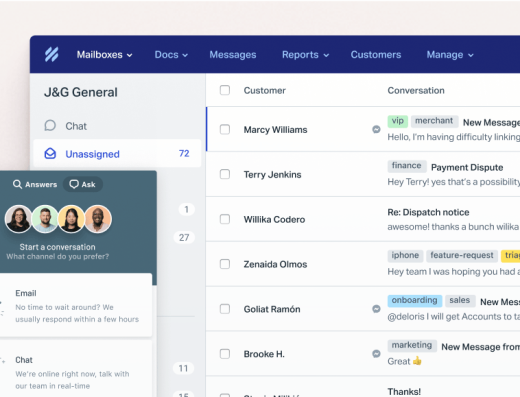Click messenger icon in Brooke H. row

[376, 354]
